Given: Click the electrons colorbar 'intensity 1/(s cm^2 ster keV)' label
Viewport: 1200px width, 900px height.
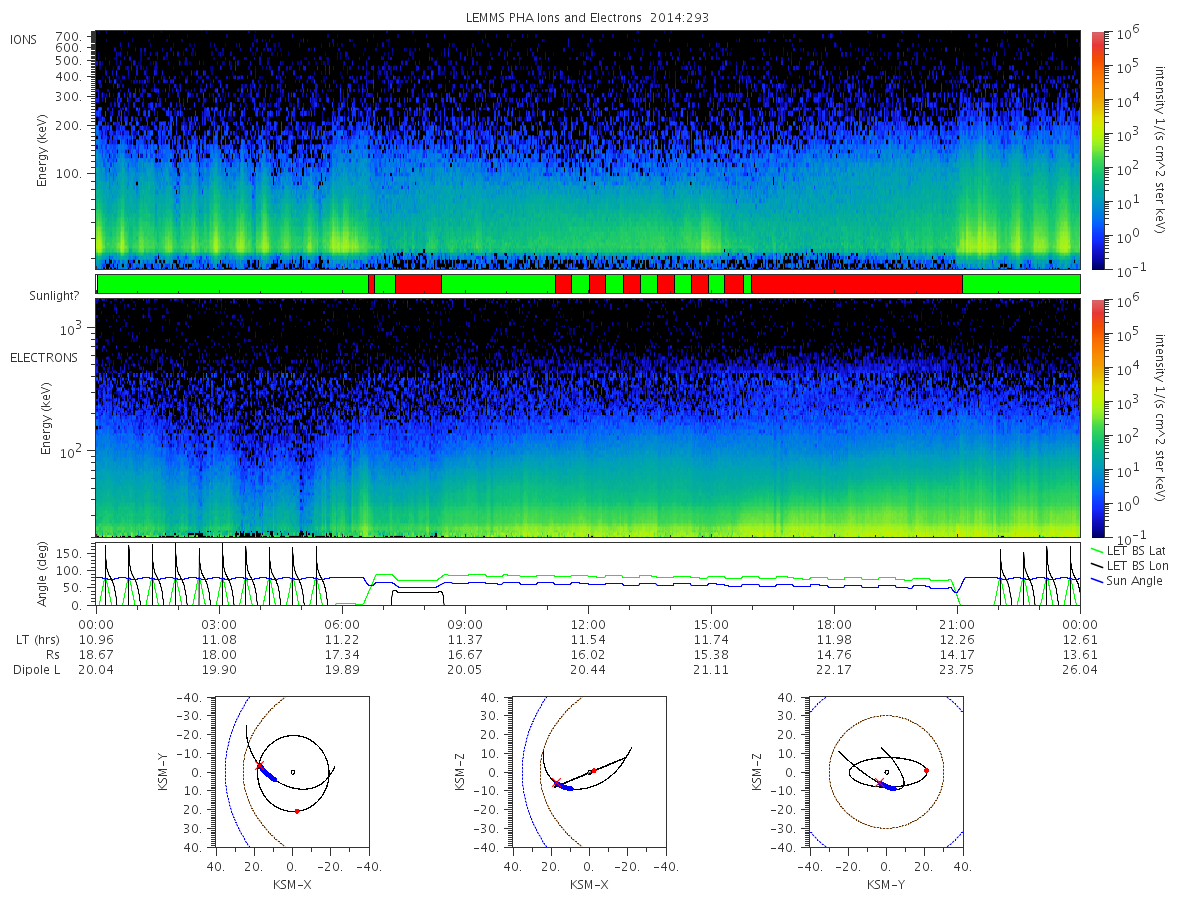Looking at the screenshot, I should click(1161, 418).
